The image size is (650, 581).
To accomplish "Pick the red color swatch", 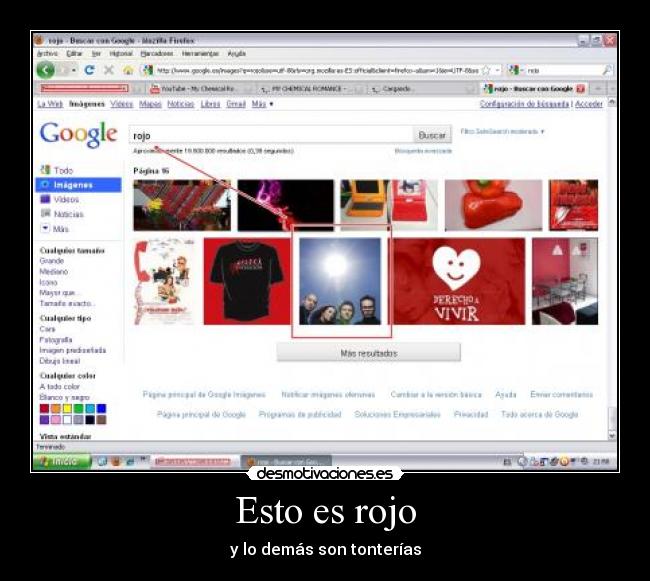I will (44, 409).
